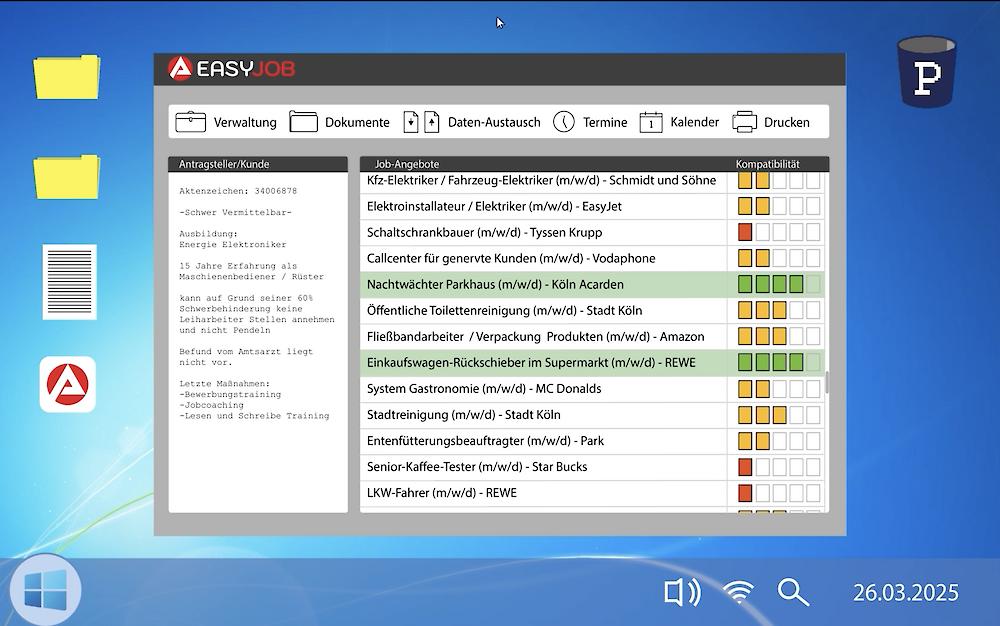Open the red Arbeitsagentur desktop icon
This screenshot has width=1000, height=626.
68,384
